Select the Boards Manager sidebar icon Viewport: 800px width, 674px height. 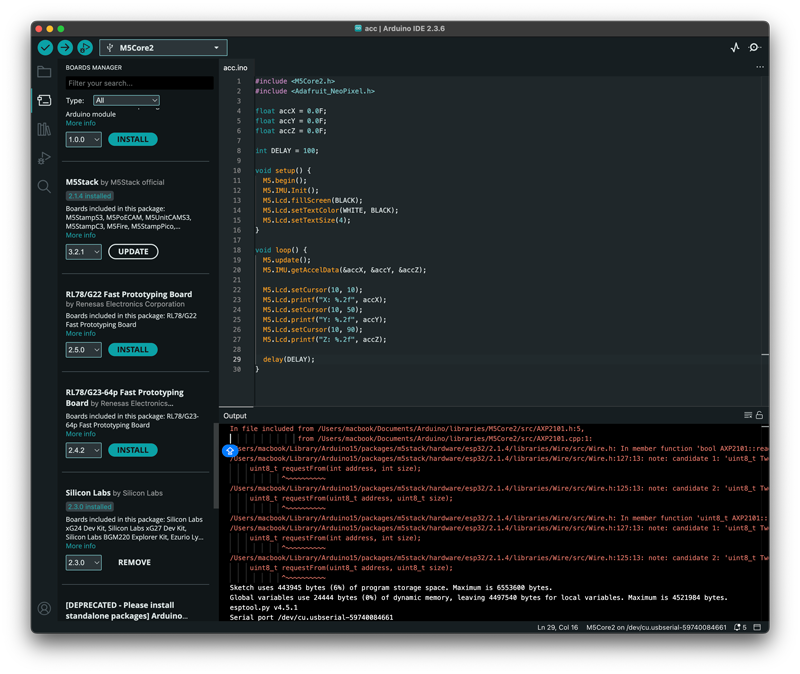click(x=44, y=101)
